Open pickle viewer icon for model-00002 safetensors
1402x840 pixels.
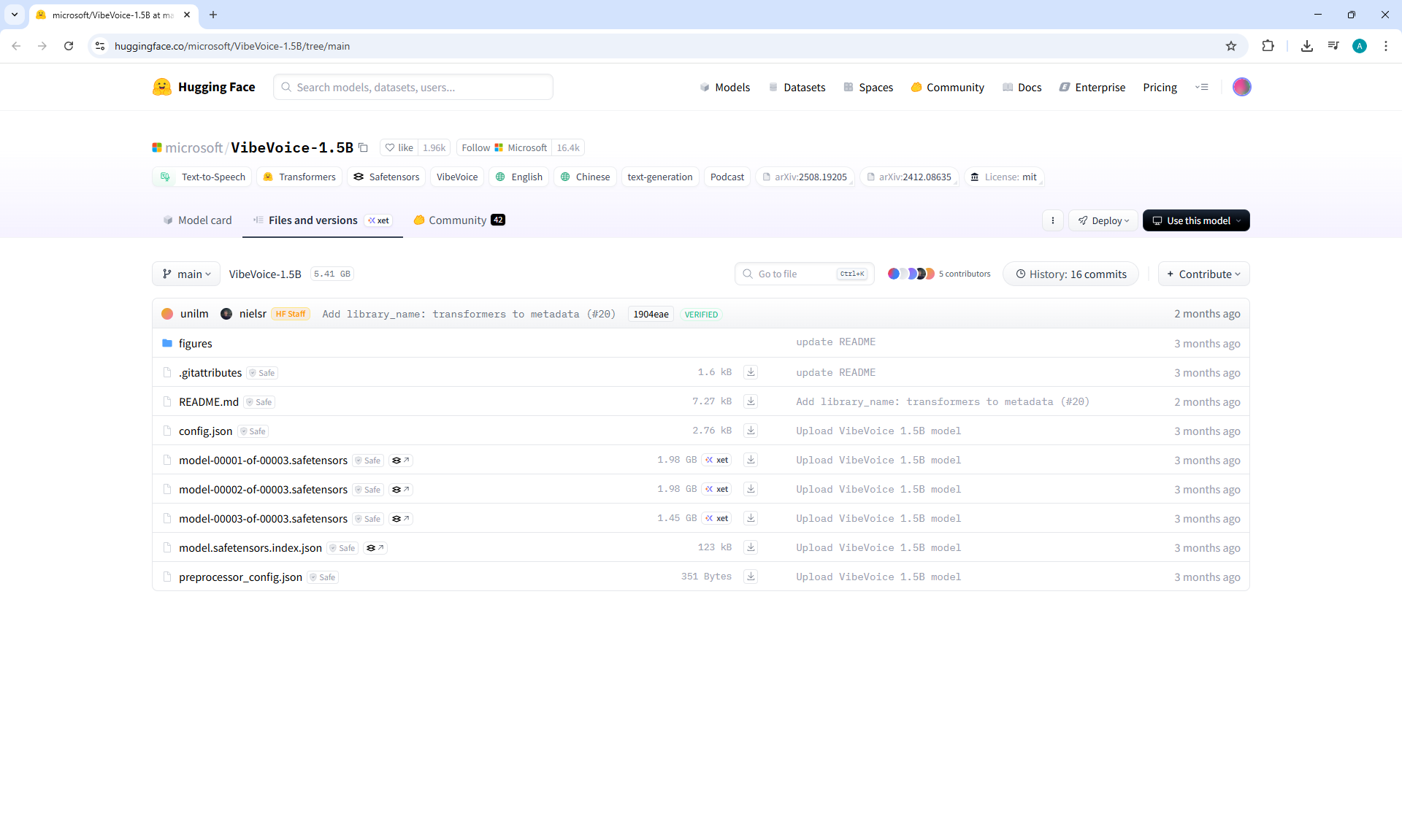pos(401,490)
